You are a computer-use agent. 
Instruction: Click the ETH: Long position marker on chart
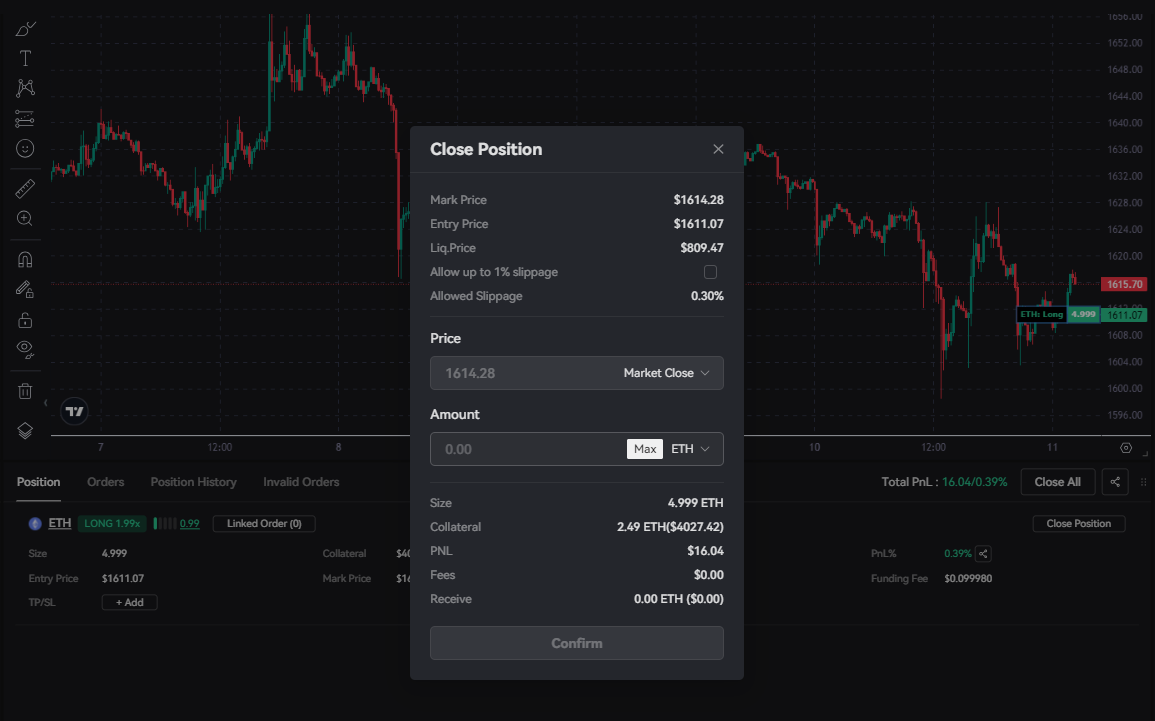point(1042,314)
